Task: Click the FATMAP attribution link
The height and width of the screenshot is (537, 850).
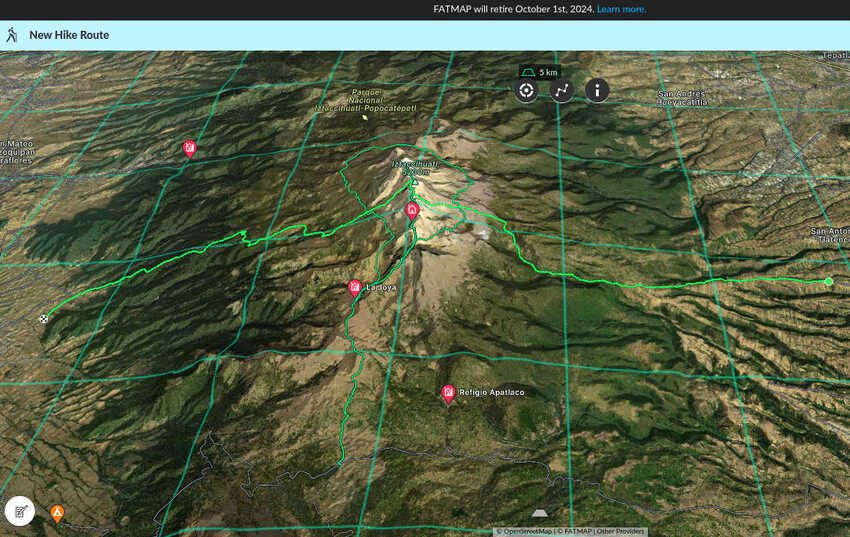Action: tap(575, 531)
